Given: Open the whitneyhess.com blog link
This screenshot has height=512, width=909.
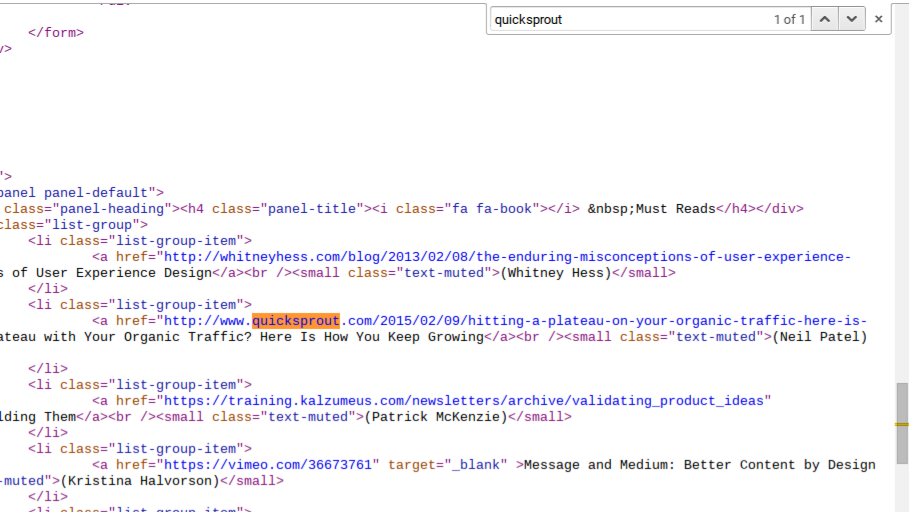Looking at the screenshot, I should pyautogui.click(x=507, y=257).
